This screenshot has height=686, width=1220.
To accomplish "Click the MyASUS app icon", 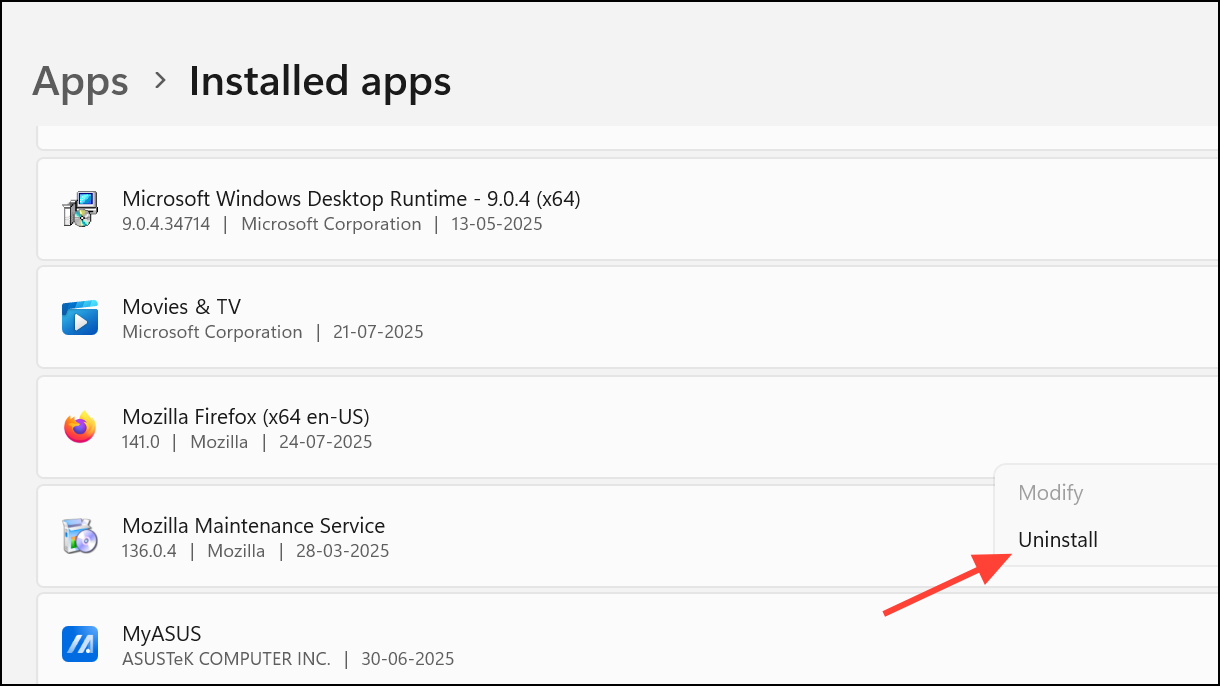I will click(x=80, y=644).
